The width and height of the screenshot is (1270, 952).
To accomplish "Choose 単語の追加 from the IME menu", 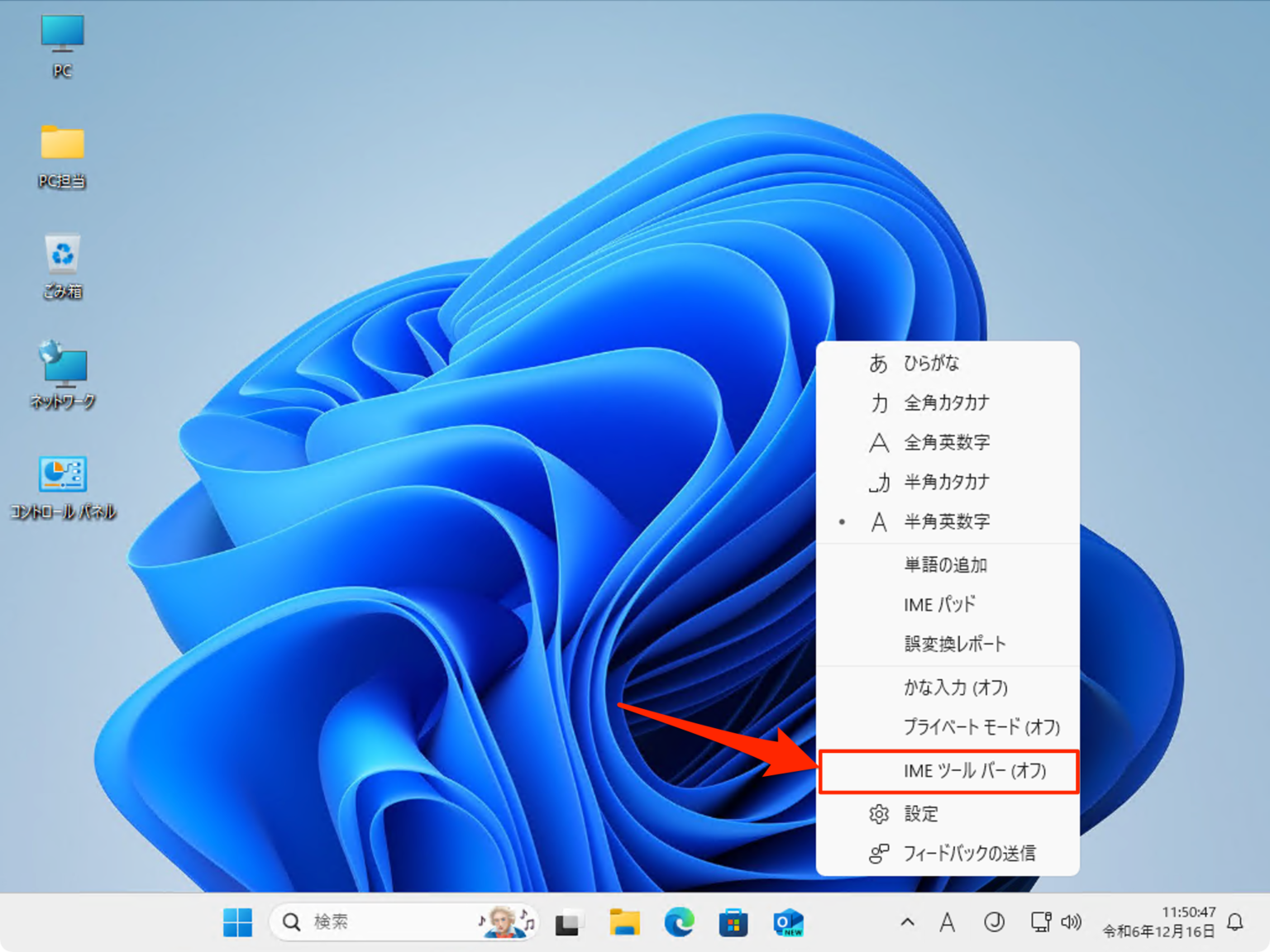I will tap(948, 565).
